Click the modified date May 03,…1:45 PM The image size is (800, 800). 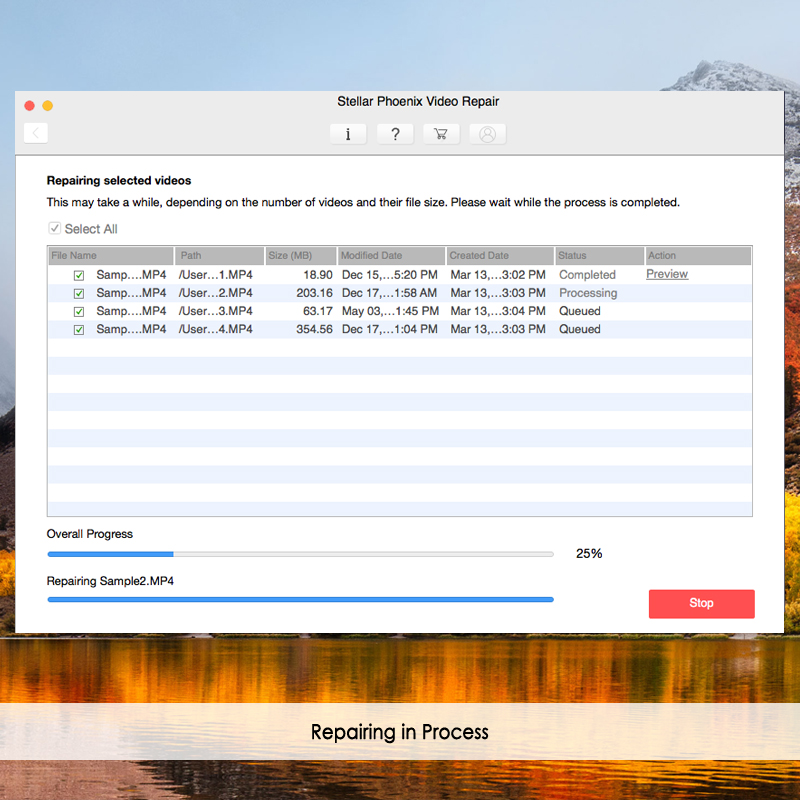[390, 311]
